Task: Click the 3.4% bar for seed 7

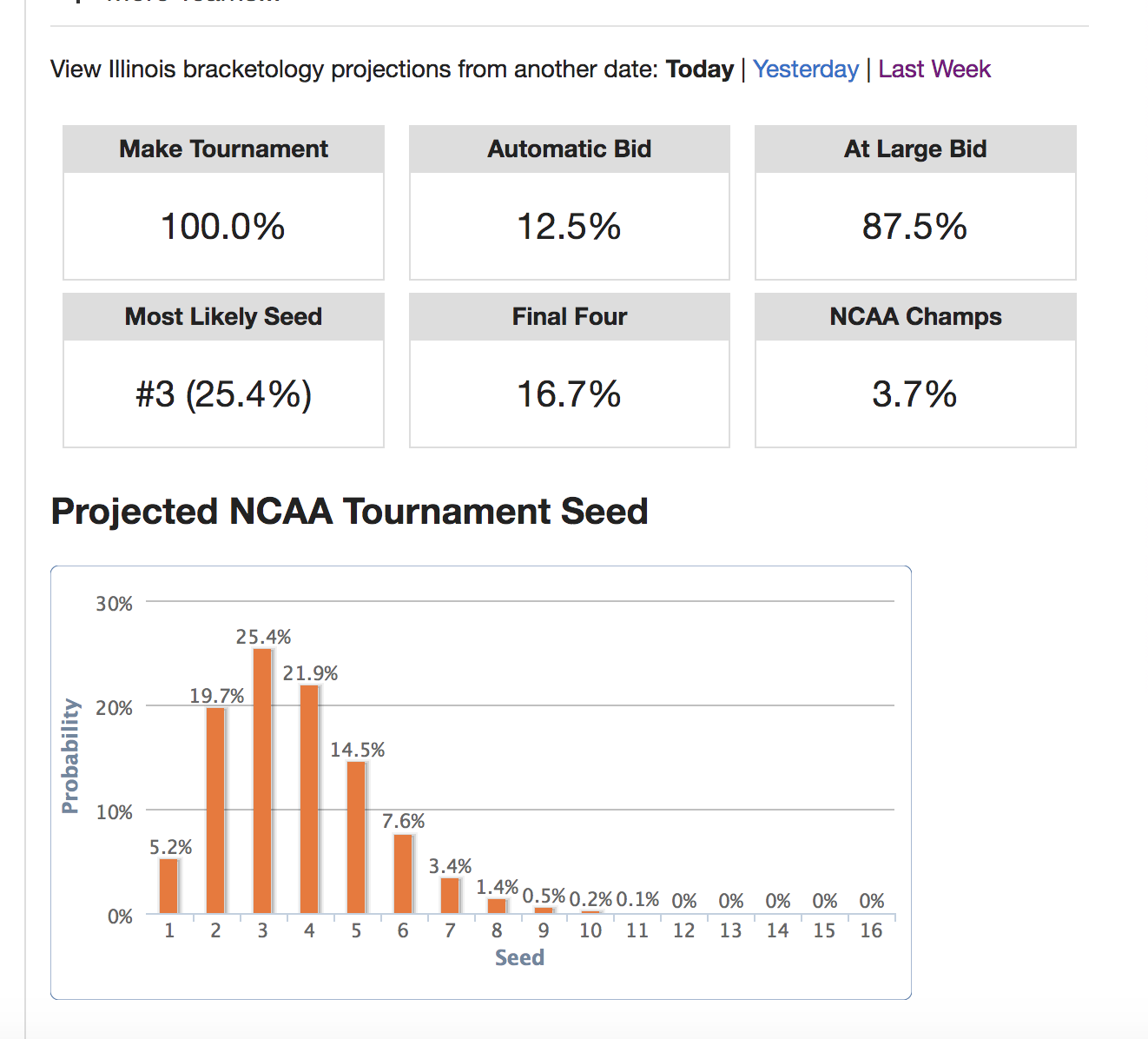Action: click(450, 895)
